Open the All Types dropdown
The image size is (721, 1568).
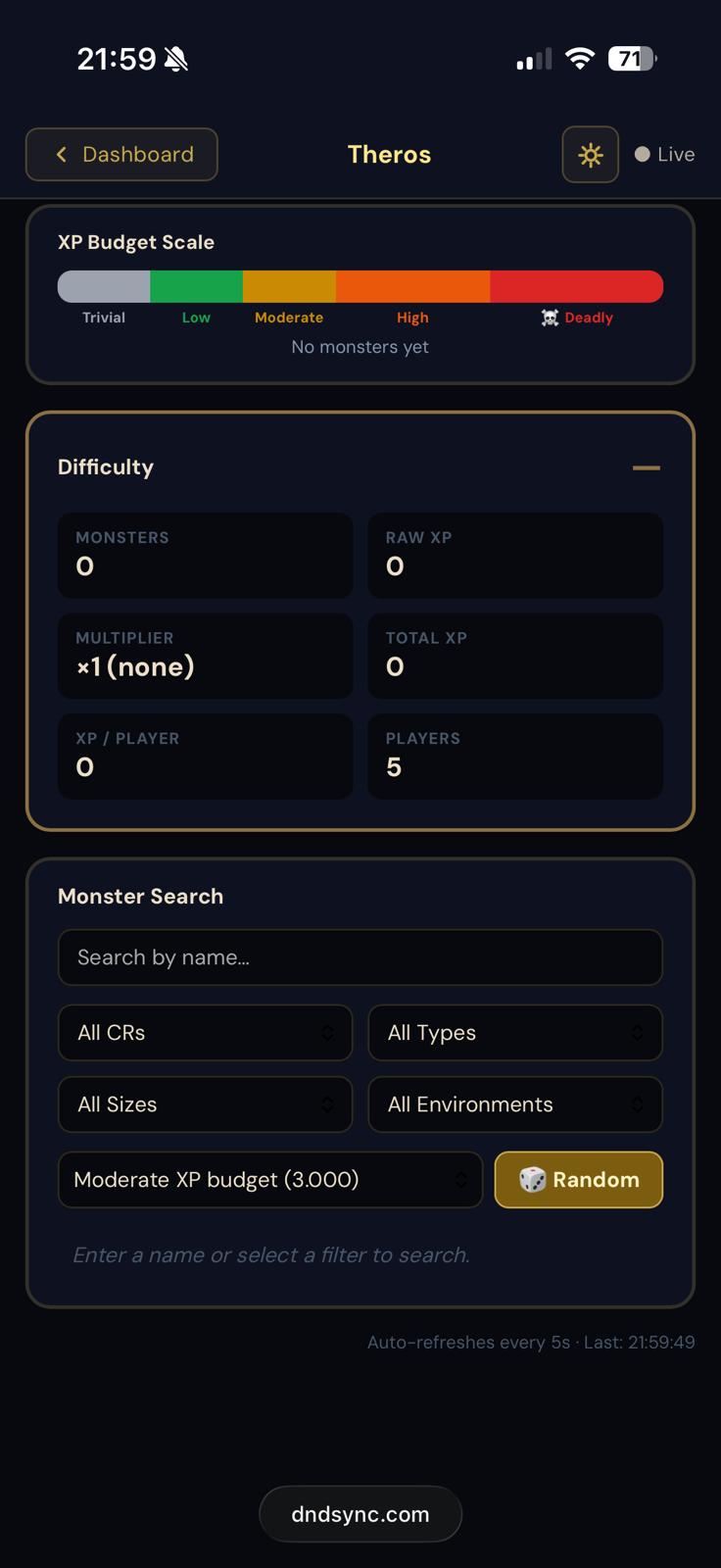tap(514, 1033)
